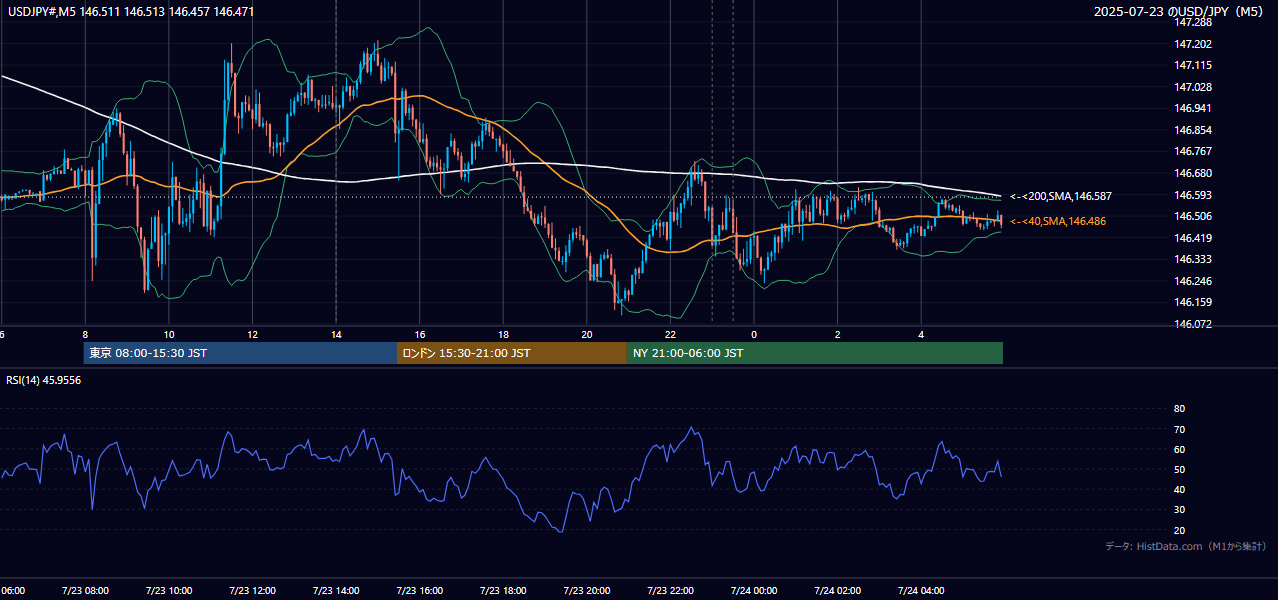Click RSI axis level 60
1278x600 pixels.
(x=1180, y=449)
